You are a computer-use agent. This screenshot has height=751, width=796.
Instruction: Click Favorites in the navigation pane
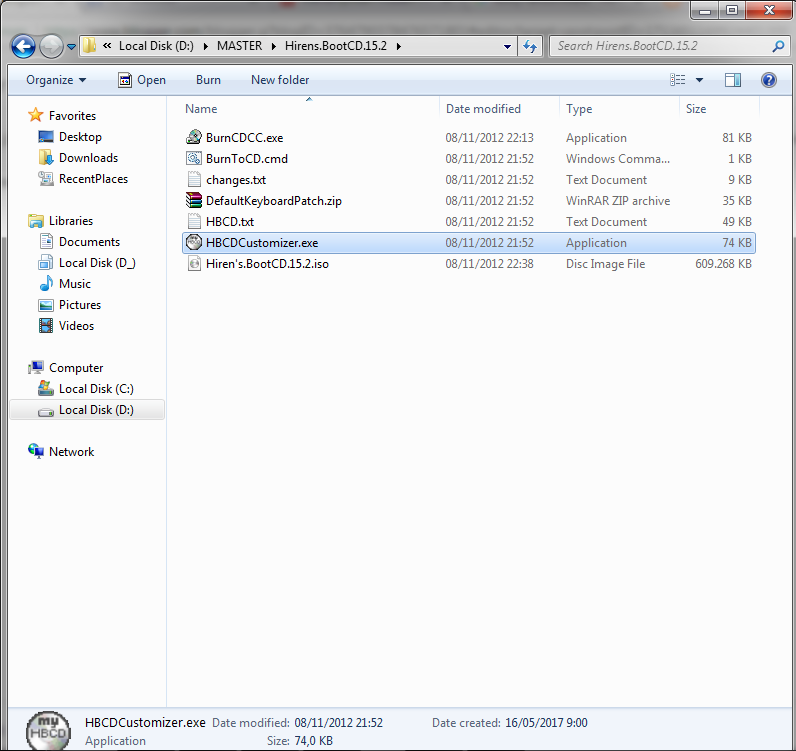pos(72,116)
